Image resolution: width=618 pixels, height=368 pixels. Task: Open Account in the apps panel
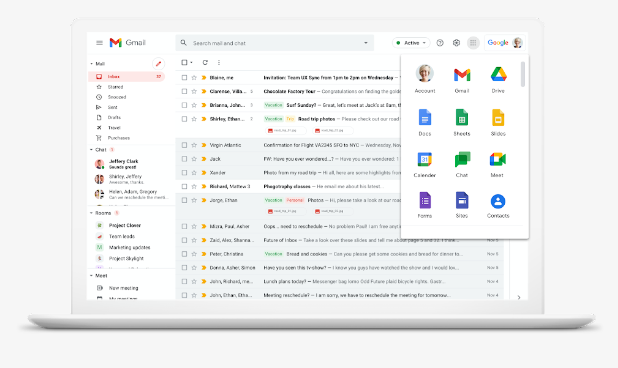tap(424, 78)
